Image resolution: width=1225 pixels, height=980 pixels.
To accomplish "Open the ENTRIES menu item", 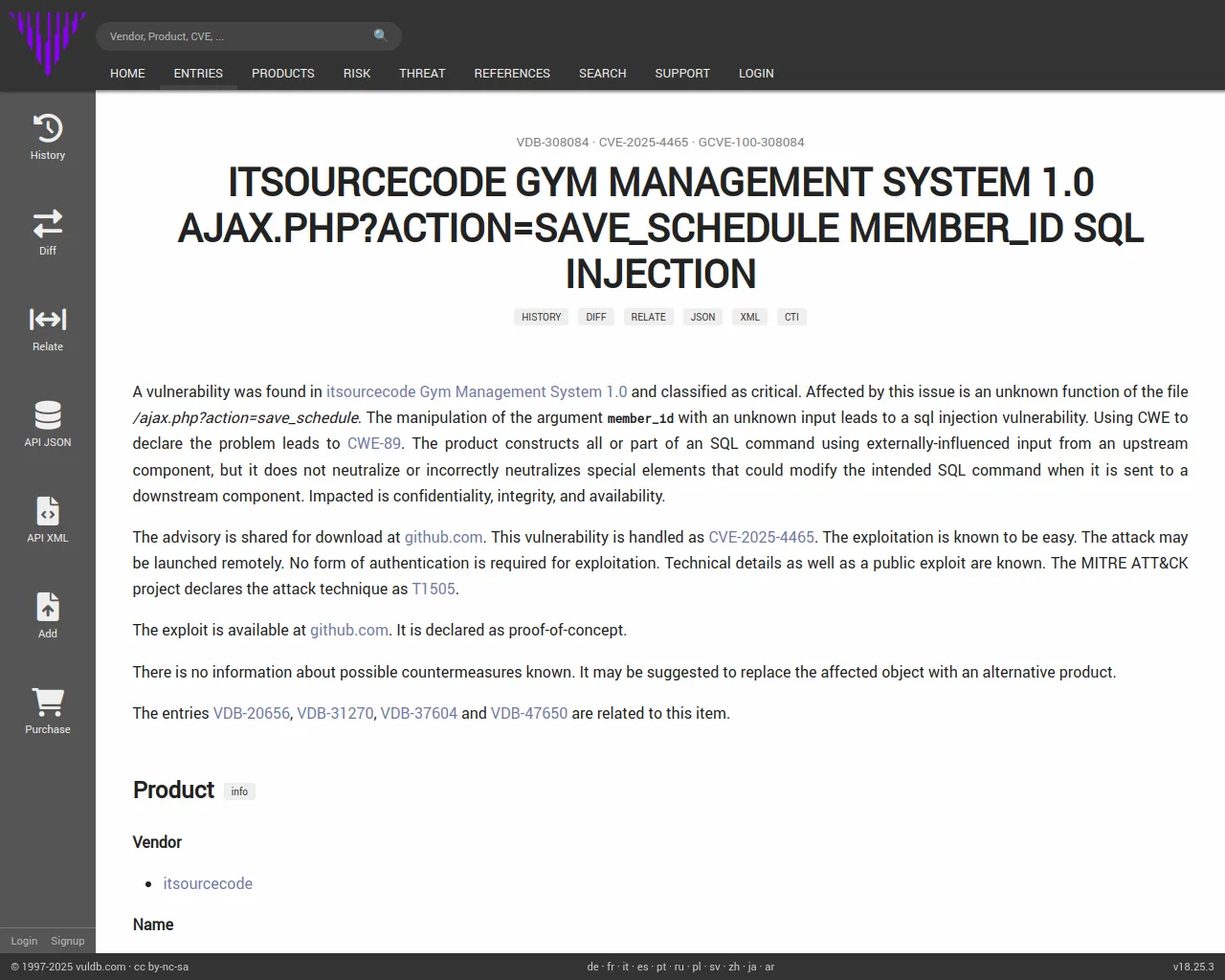I will 198,73.
